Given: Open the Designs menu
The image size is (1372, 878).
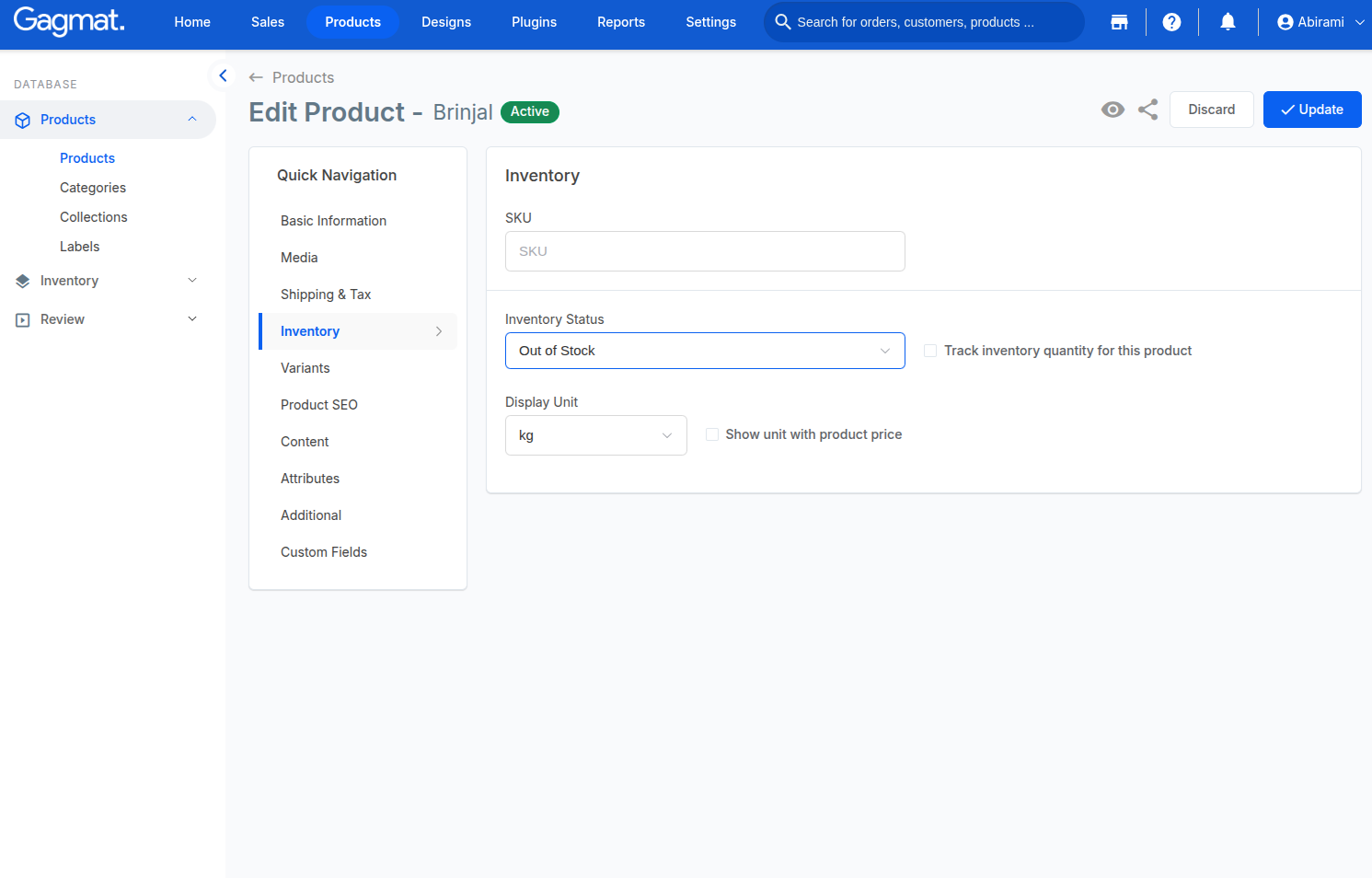Looking at the screenshot, I should [446, 22].
